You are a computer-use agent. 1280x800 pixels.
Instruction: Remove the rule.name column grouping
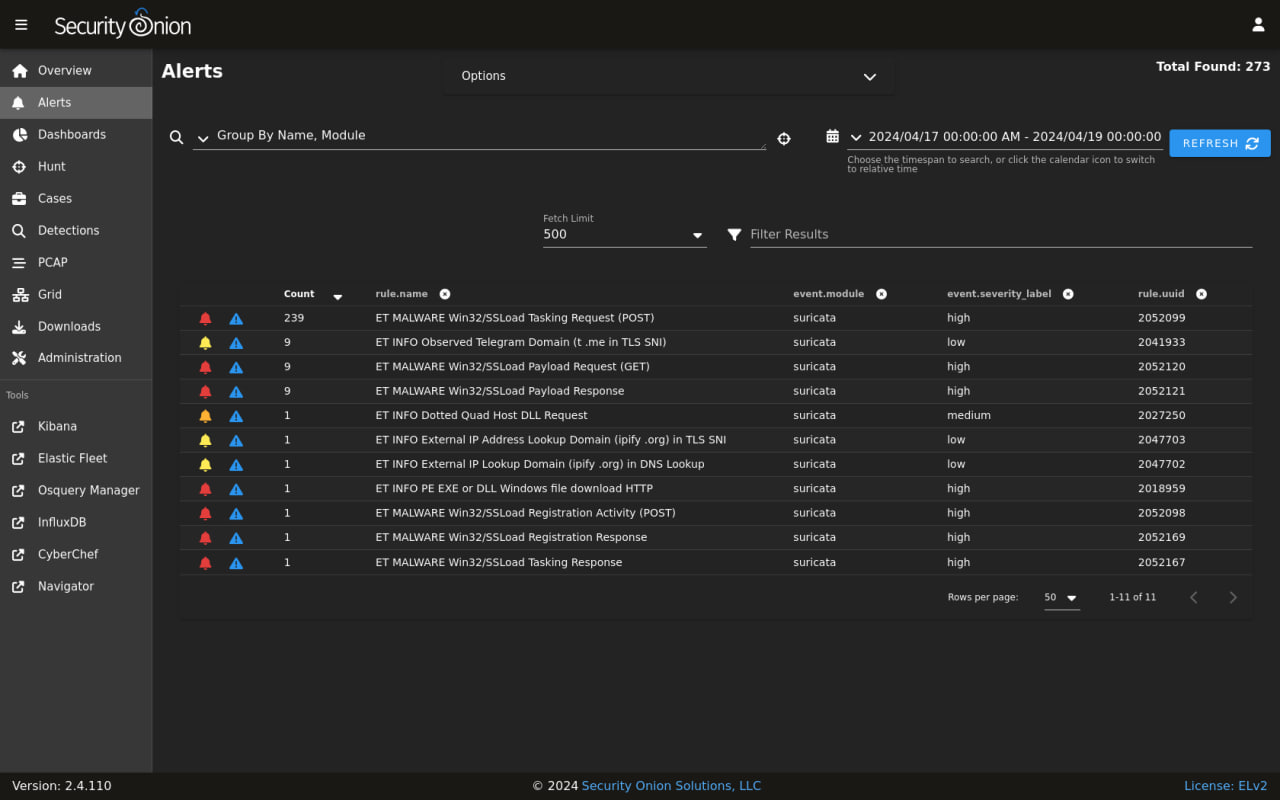pos(445,294)
